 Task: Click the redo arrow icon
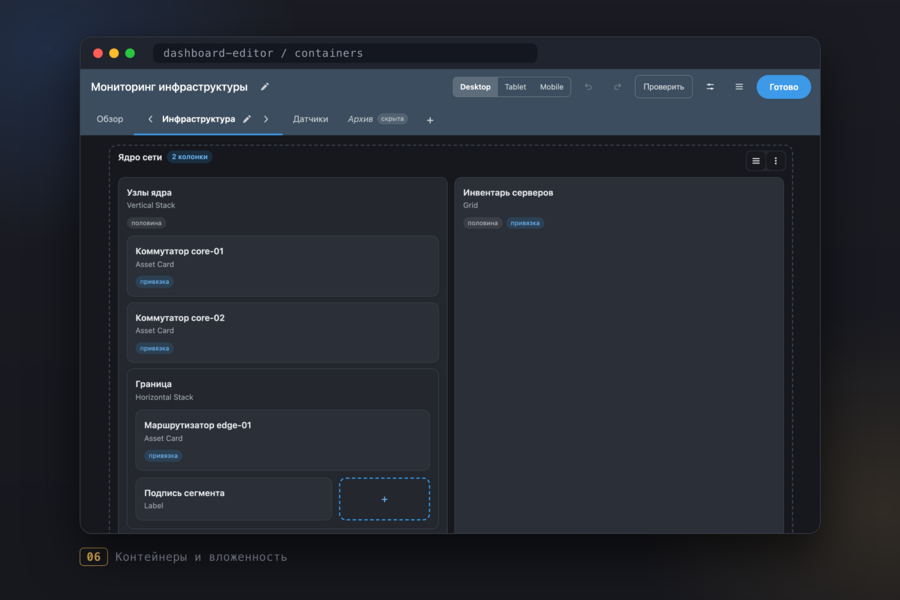coord(617,87)
